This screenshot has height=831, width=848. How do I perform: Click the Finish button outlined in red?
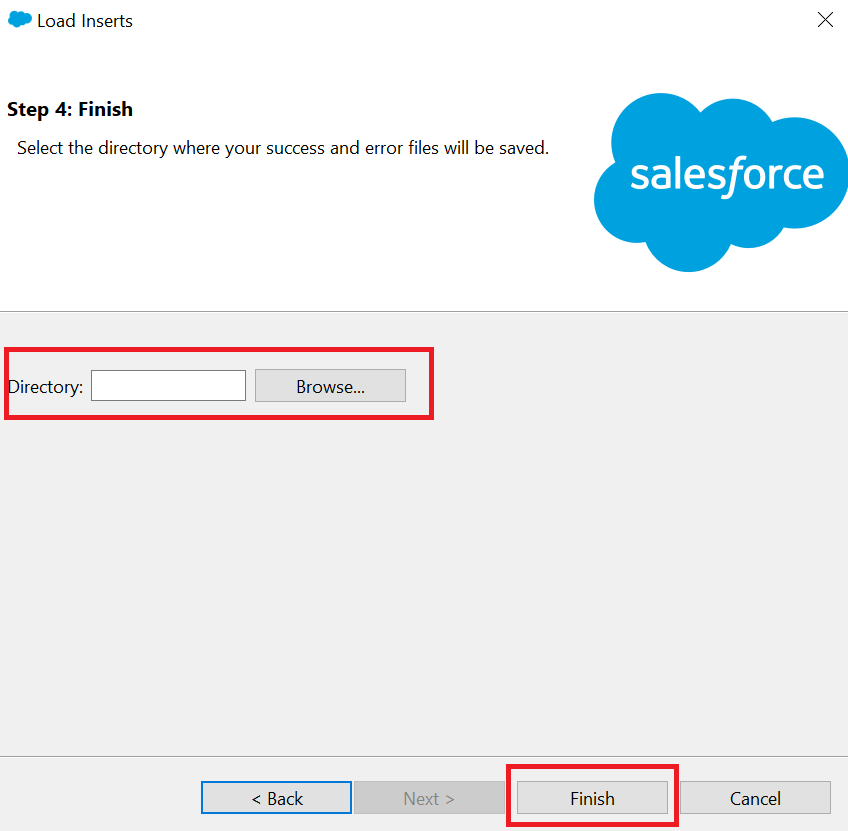point(592,797)
